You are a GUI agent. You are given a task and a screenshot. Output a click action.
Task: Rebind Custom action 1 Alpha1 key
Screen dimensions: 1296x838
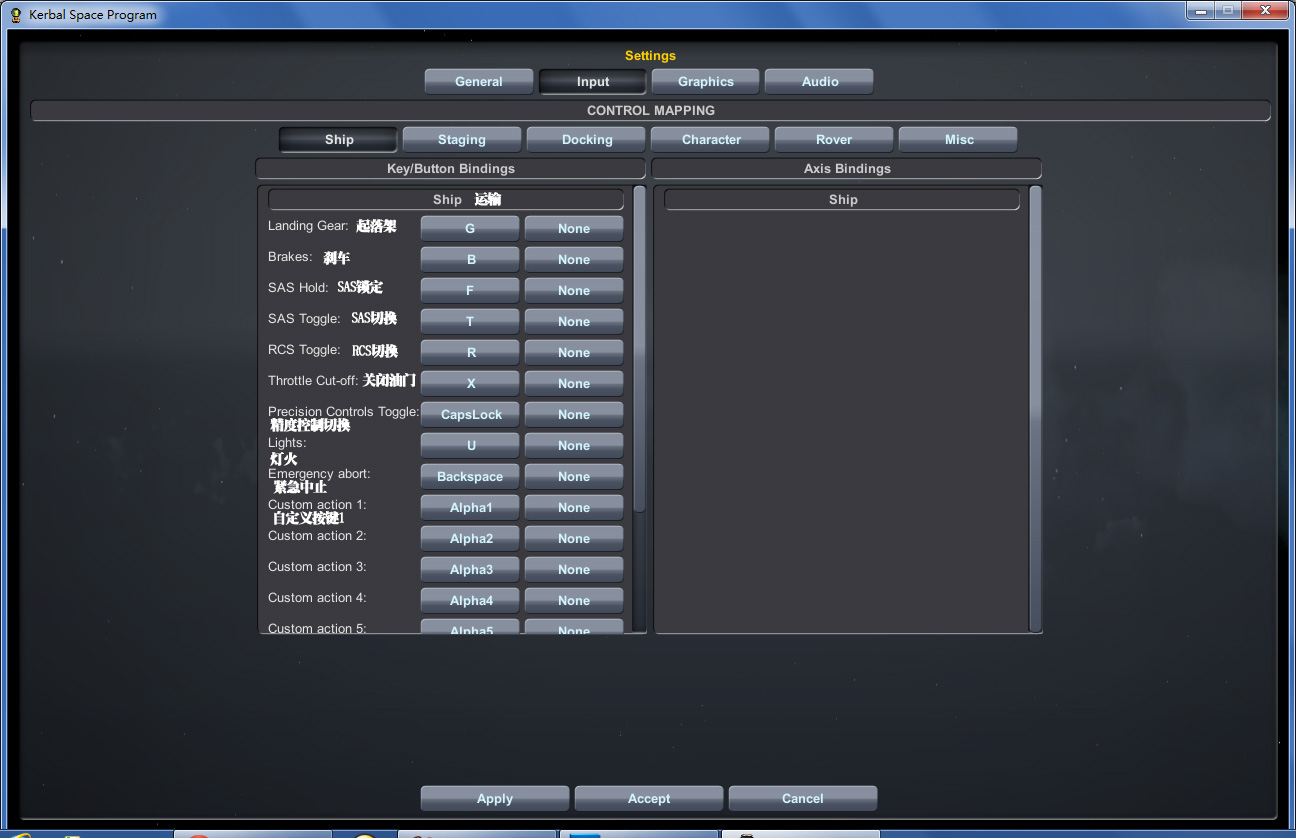[470, 508]
